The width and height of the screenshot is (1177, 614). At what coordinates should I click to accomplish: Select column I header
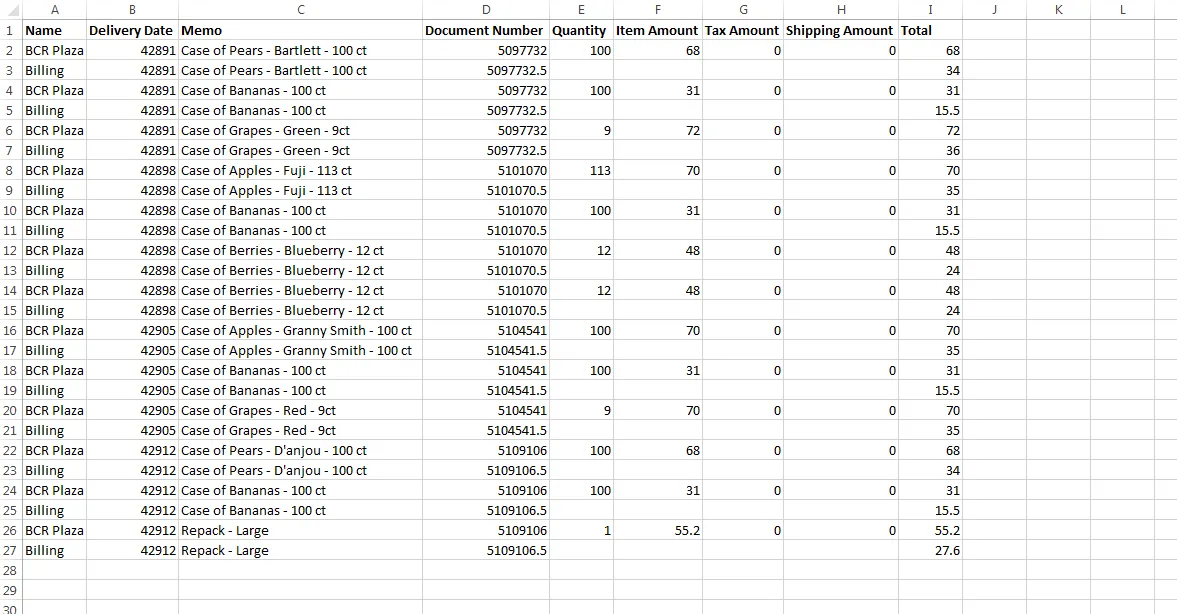click(930, 10)
